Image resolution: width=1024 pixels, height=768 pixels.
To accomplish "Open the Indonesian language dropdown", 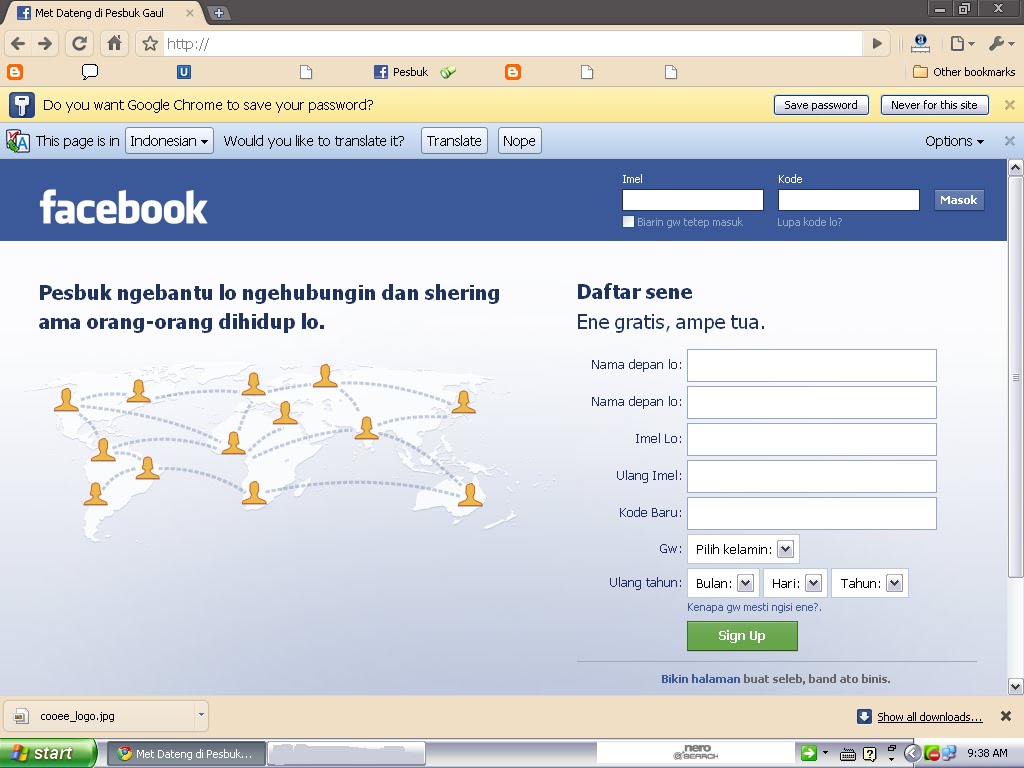I will (169, 141).
